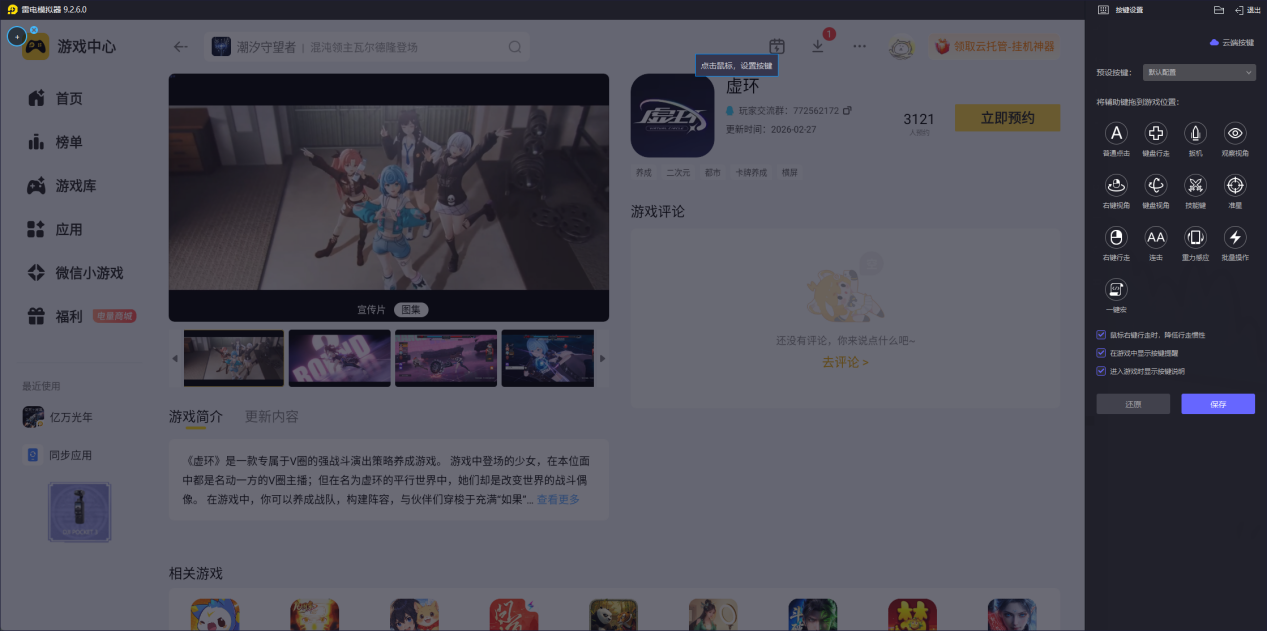The width and height of the screenshot is (1267, 631).
Task: Select the 技能键 crossed swords icon
Action: click(1195, 185)
